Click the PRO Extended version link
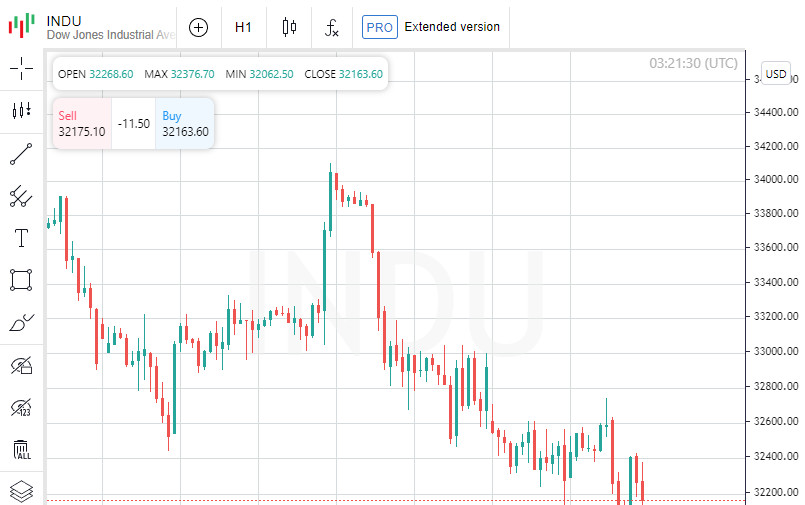Image resolution: width=805 pixels, height=505 pixels. [x=432, y=27]
